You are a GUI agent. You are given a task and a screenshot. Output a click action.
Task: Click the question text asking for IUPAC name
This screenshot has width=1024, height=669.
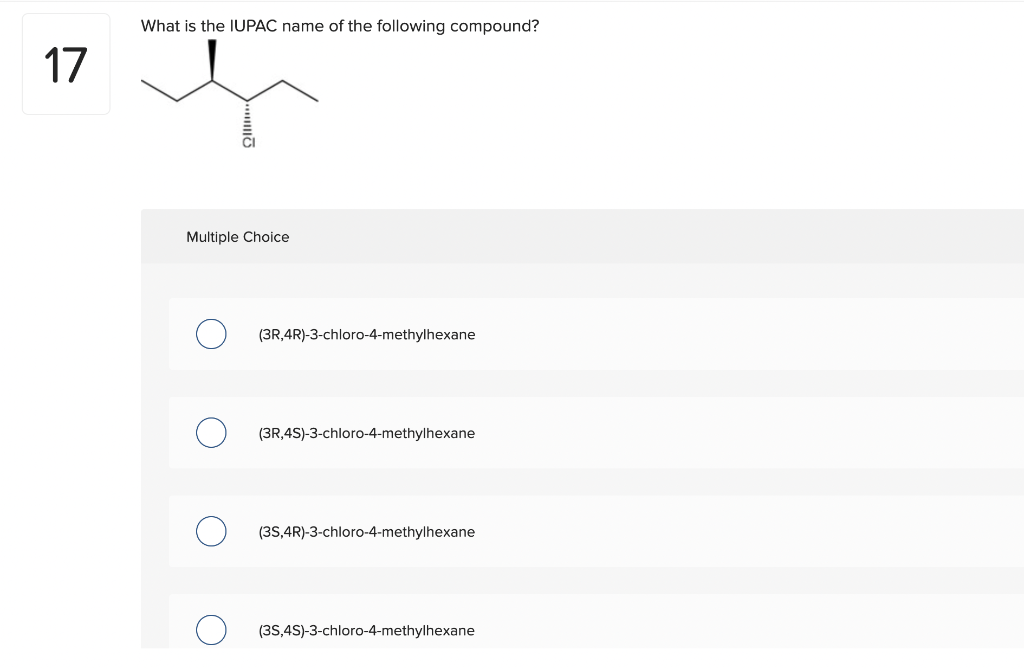coord(340,26)
